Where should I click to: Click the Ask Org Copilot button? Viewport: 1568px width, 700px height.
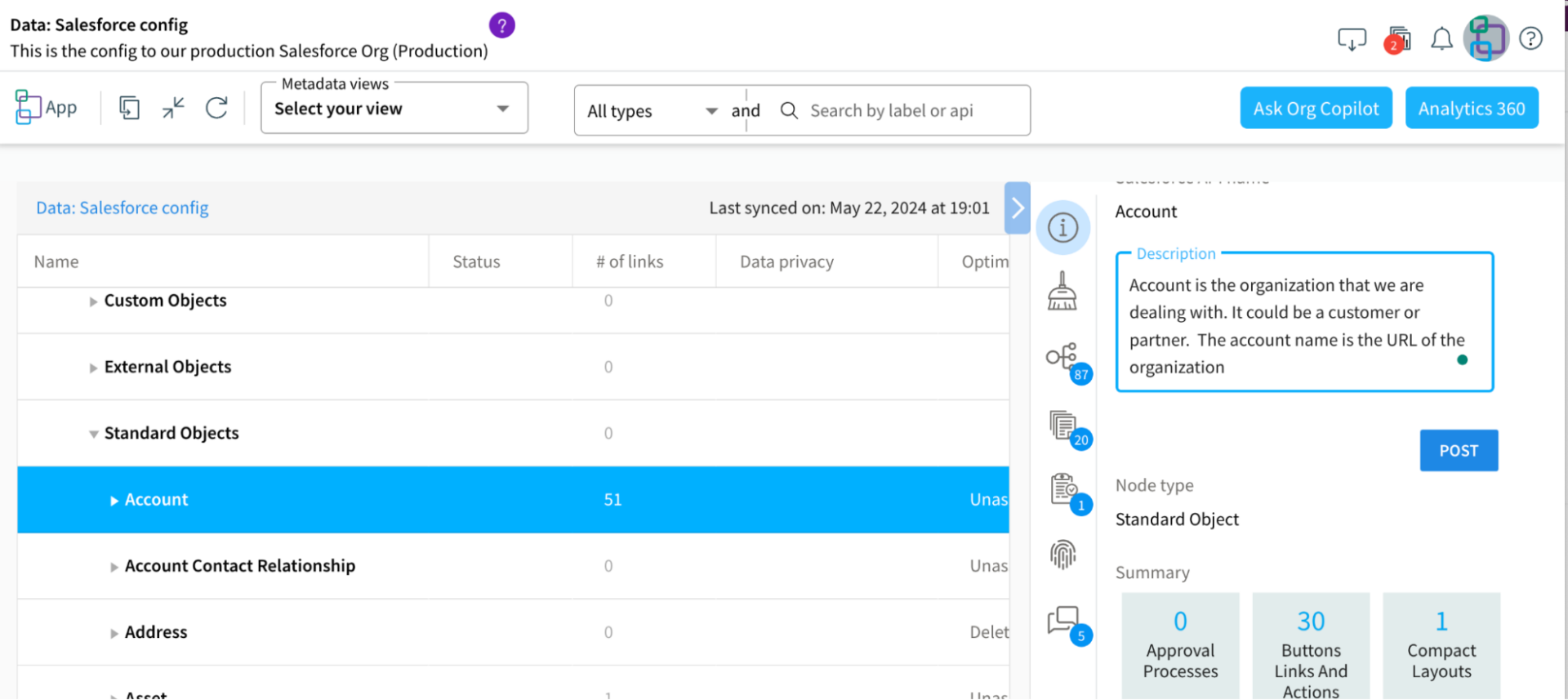(x=1315, y=109)
